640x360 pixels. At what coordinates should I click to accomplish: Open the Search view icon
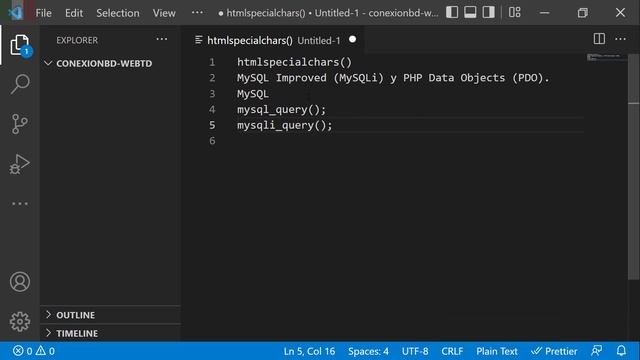(x=20, y=84)
